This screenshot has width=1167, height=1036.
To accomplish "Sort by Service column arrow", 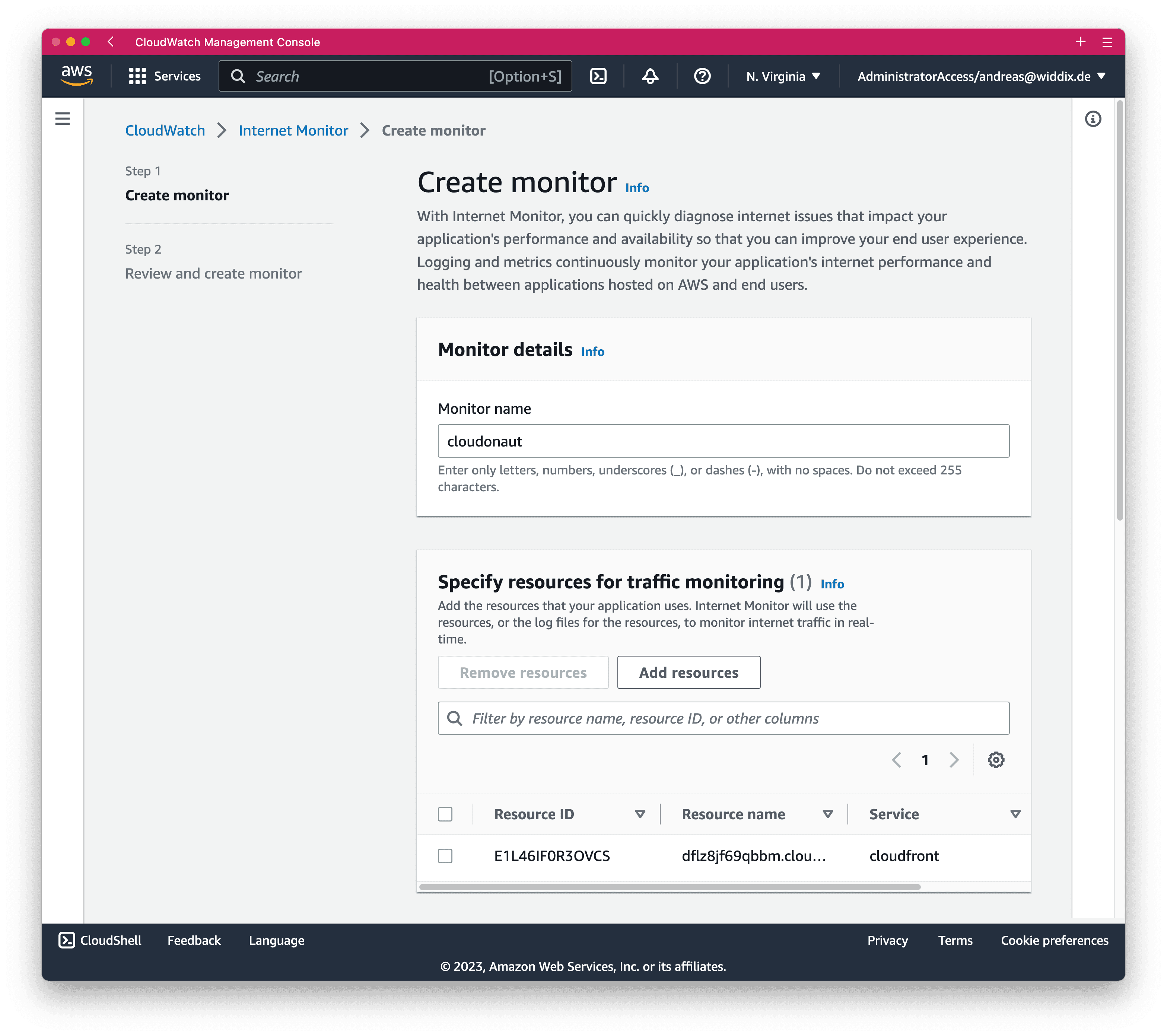I will point(1015,814).
